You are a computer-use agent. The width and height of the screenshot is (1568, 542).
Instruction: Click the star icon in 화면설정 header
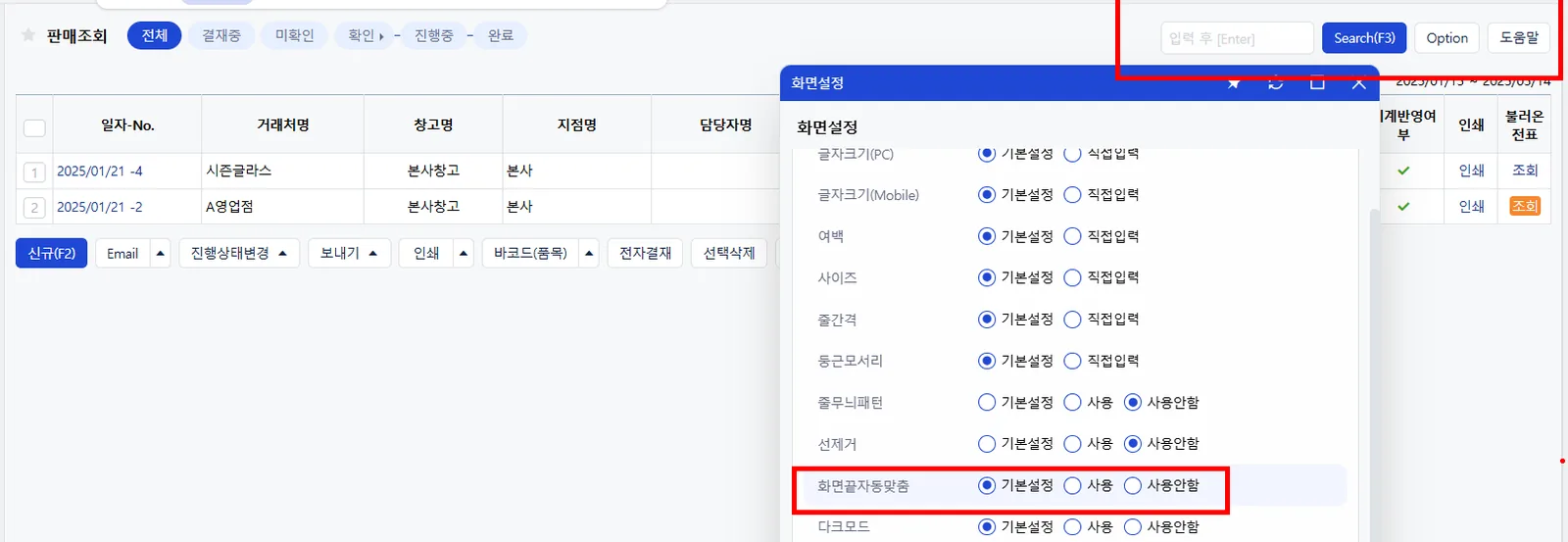(x=1234, y=83)
